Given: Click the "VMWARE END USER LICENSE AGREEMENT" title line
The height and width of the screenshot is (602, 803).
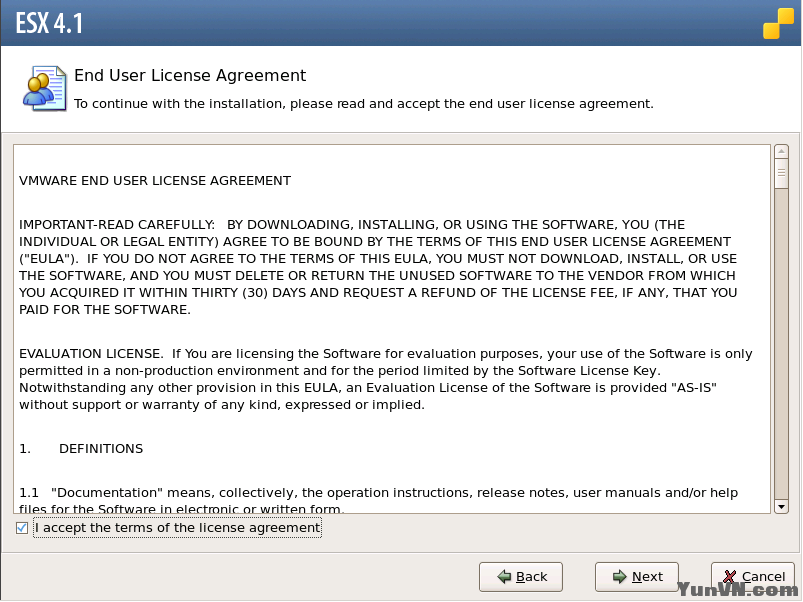Looking at the screenshot, I should (x=155, y=181).
